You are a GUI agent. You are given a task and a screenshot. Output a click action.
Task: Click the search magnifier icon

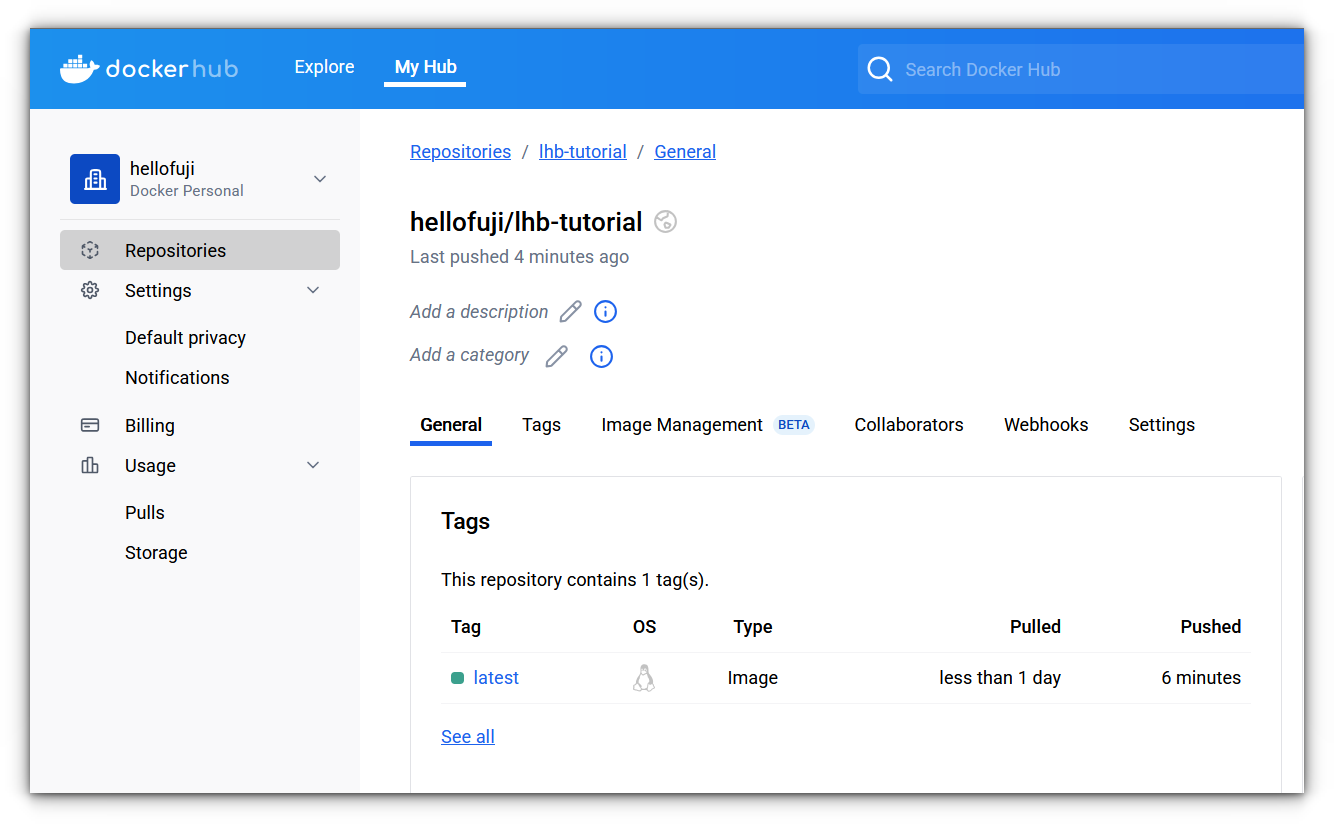[880, 69]
